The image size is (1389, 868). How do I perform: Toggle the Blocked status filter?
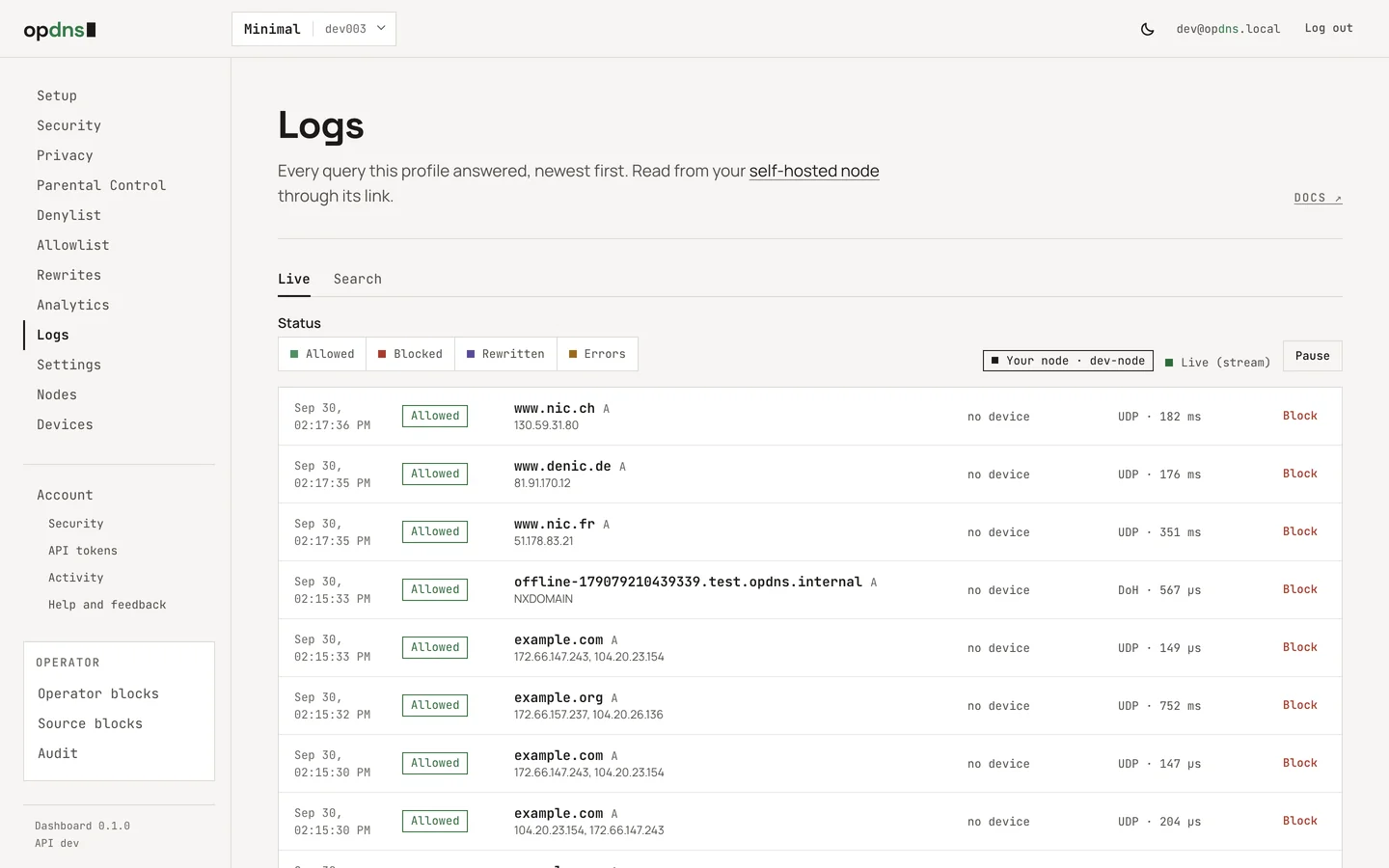click(410, 354)
